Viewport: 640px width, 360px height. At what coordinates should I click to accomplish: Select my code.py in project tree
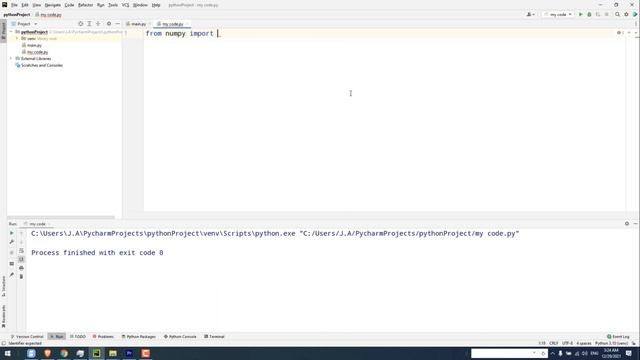click(x=35, y=52)
